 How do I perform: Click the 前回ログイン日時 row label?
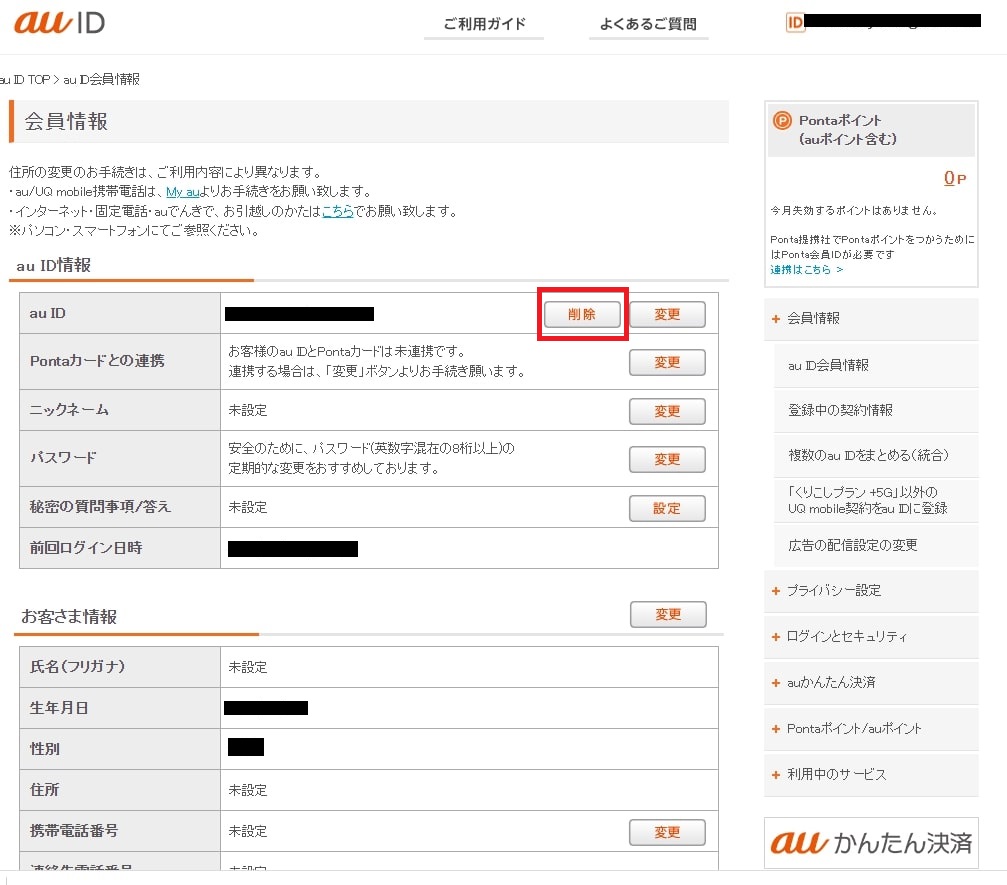(x=86, y=548)
